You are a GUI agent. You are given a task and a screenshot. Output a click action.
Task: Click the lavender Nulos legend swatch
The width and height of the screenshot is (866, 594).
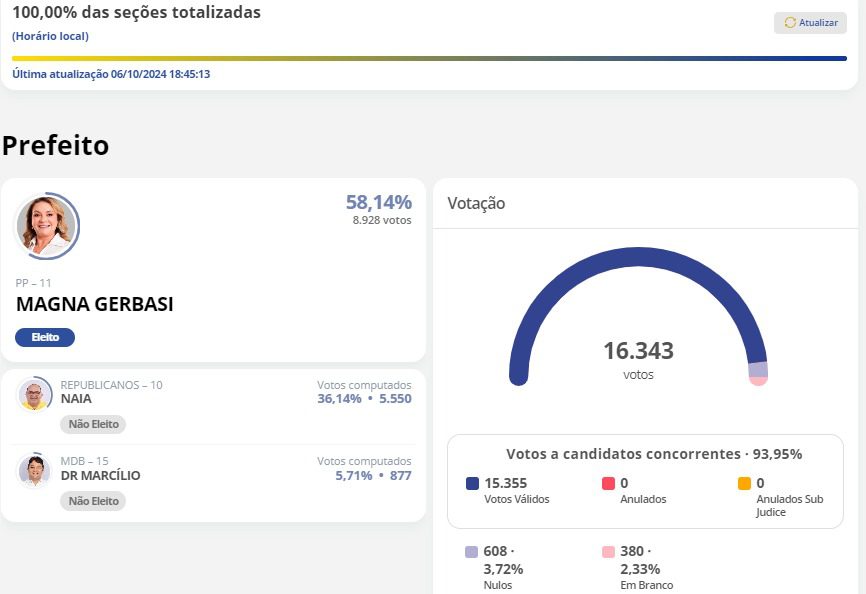[x=471, y=552]
